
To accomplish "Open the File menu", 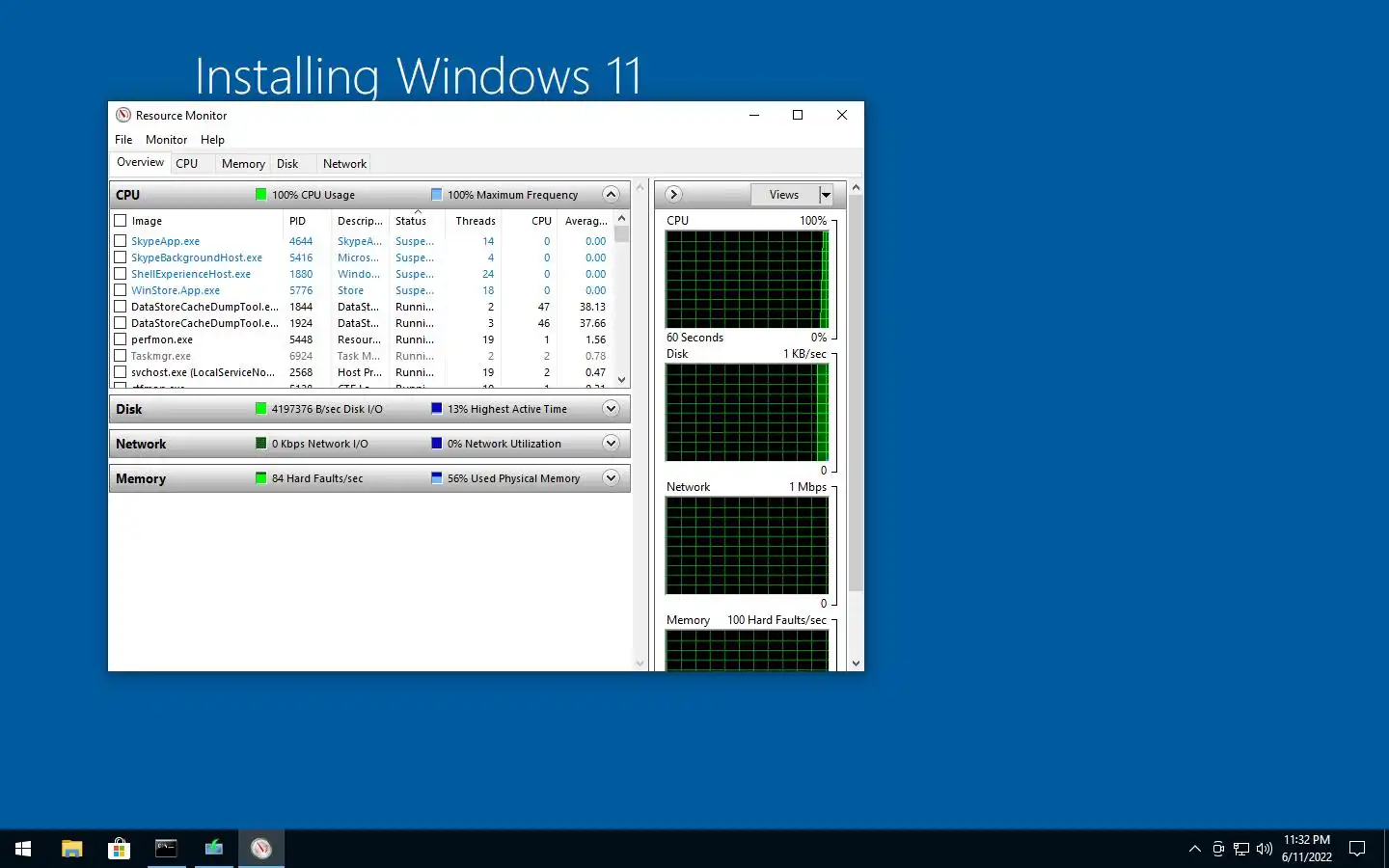I will tap(123, 140).
